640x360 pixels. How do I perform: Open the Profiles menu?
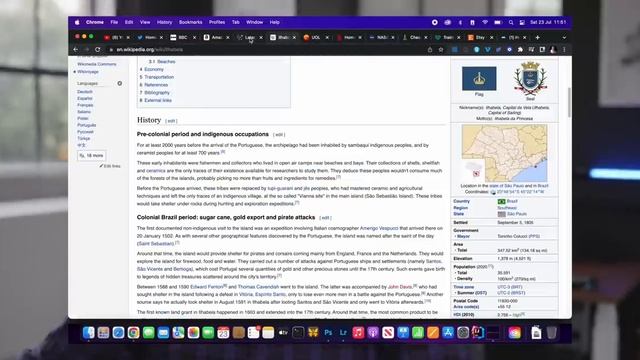pyautogui.click(x=217, y=22)
